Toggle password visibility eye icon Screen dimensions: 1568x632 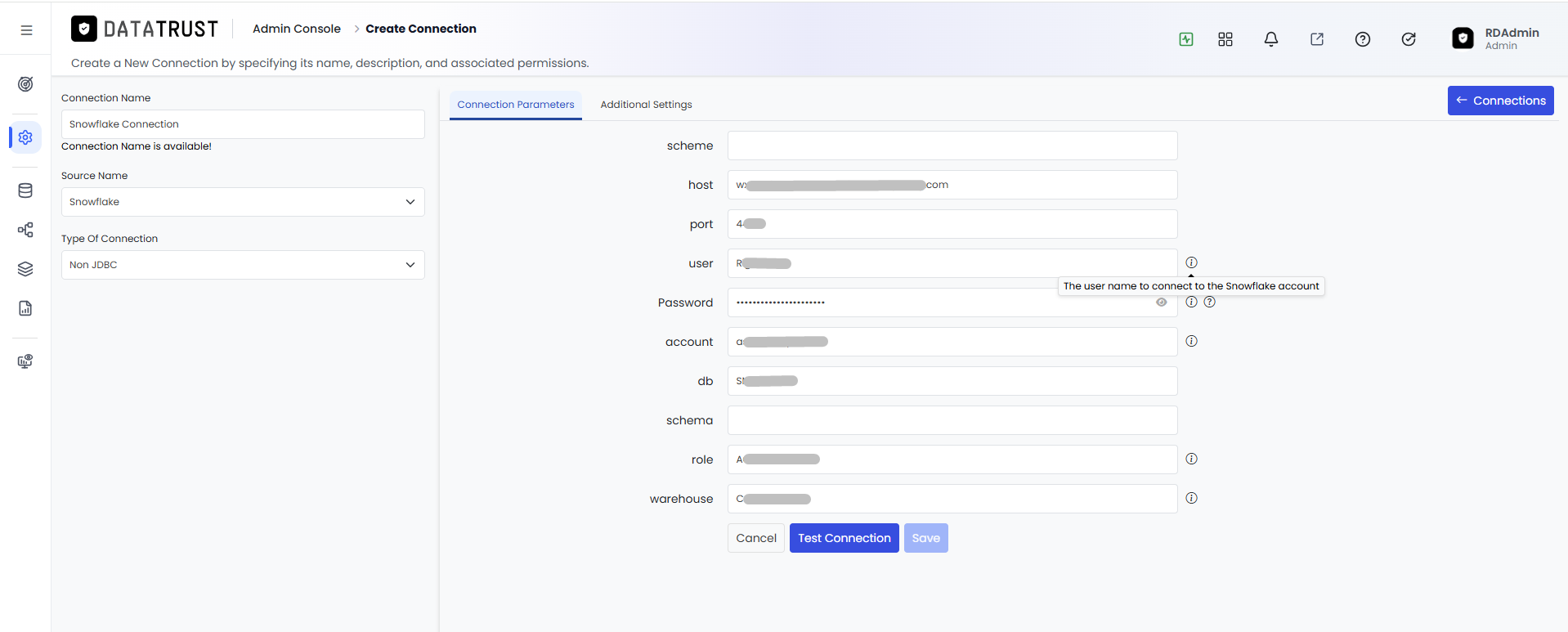click(x=1161, y=303)
